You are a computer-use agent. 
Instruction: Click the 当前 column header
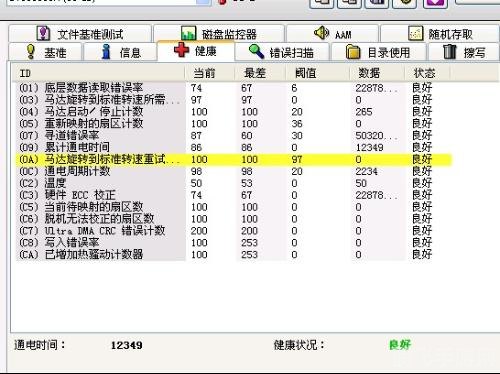pos(210,73)
